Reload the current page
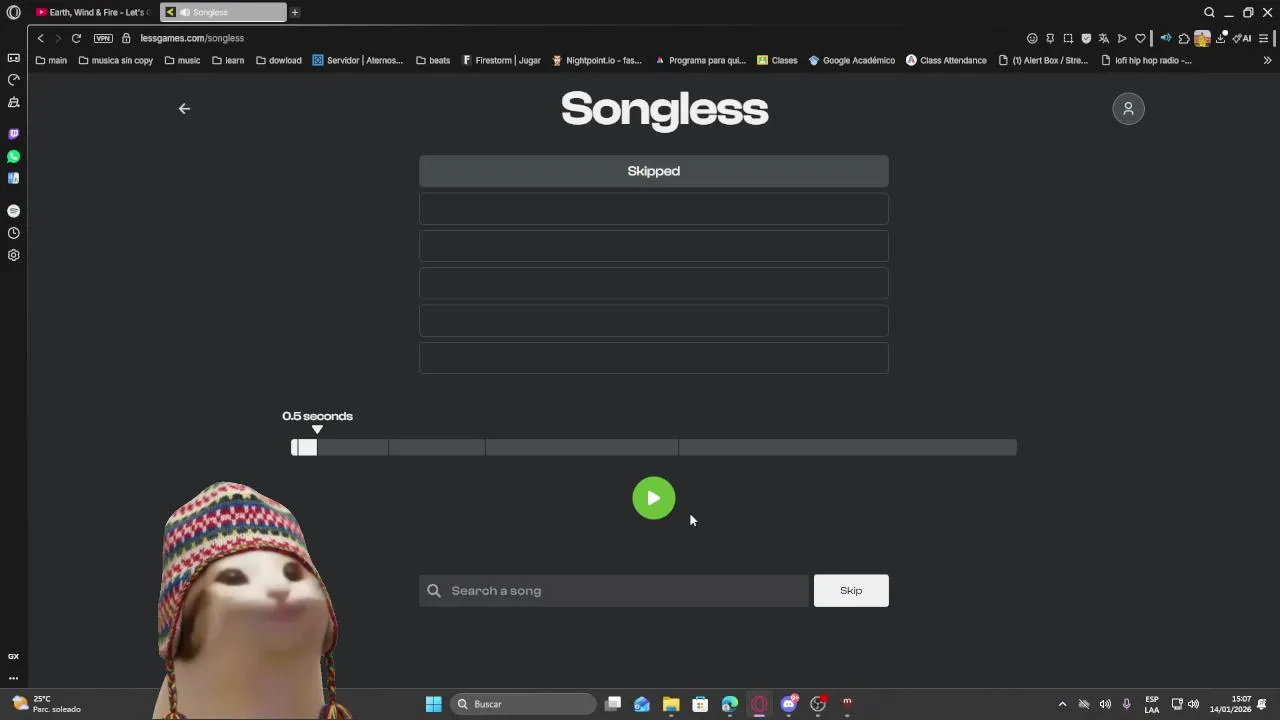1280x720 pixels. (76, 38)
